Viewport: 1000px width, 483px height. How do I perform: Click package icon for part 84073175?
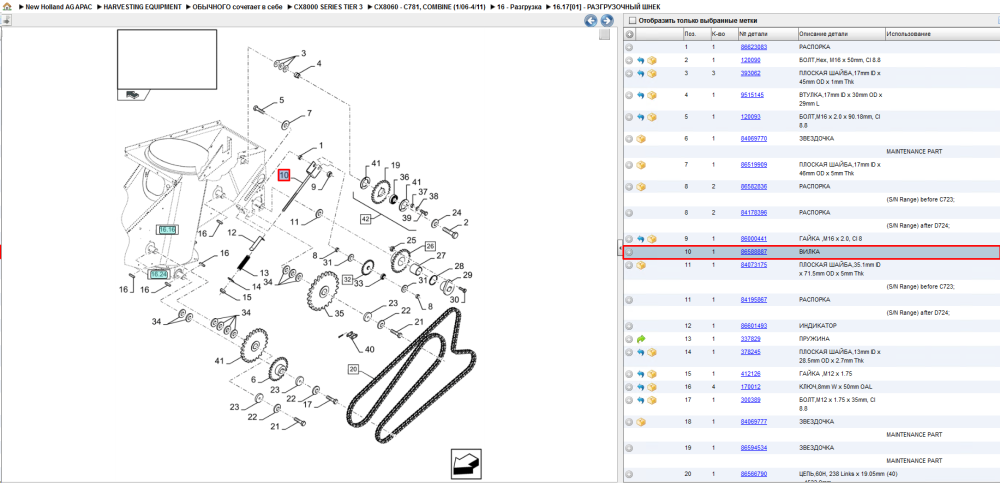tap(641, 265)
